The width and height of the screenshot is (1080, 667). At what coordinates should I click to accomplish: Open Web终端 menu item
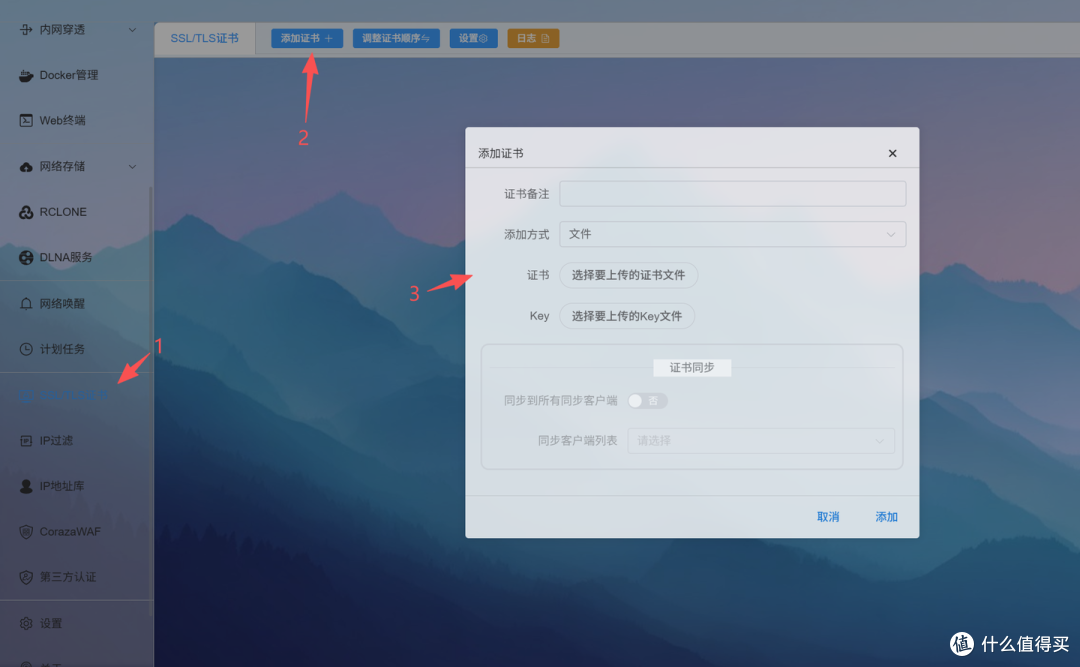coord(63,121)
